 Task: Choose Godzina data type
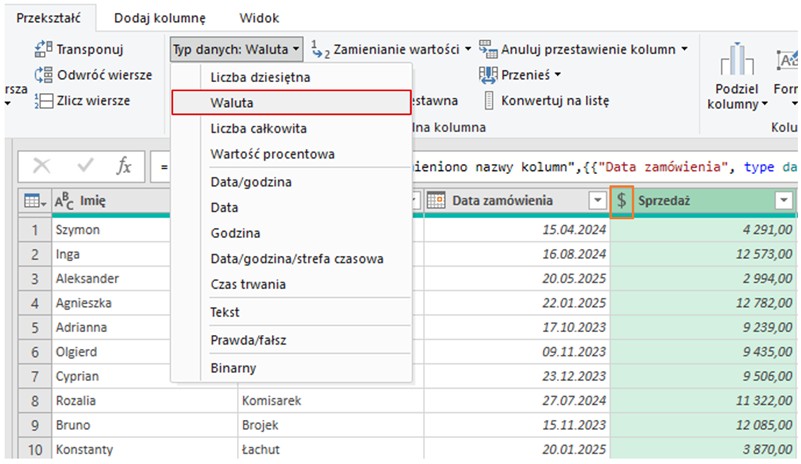tap(291, 233)
